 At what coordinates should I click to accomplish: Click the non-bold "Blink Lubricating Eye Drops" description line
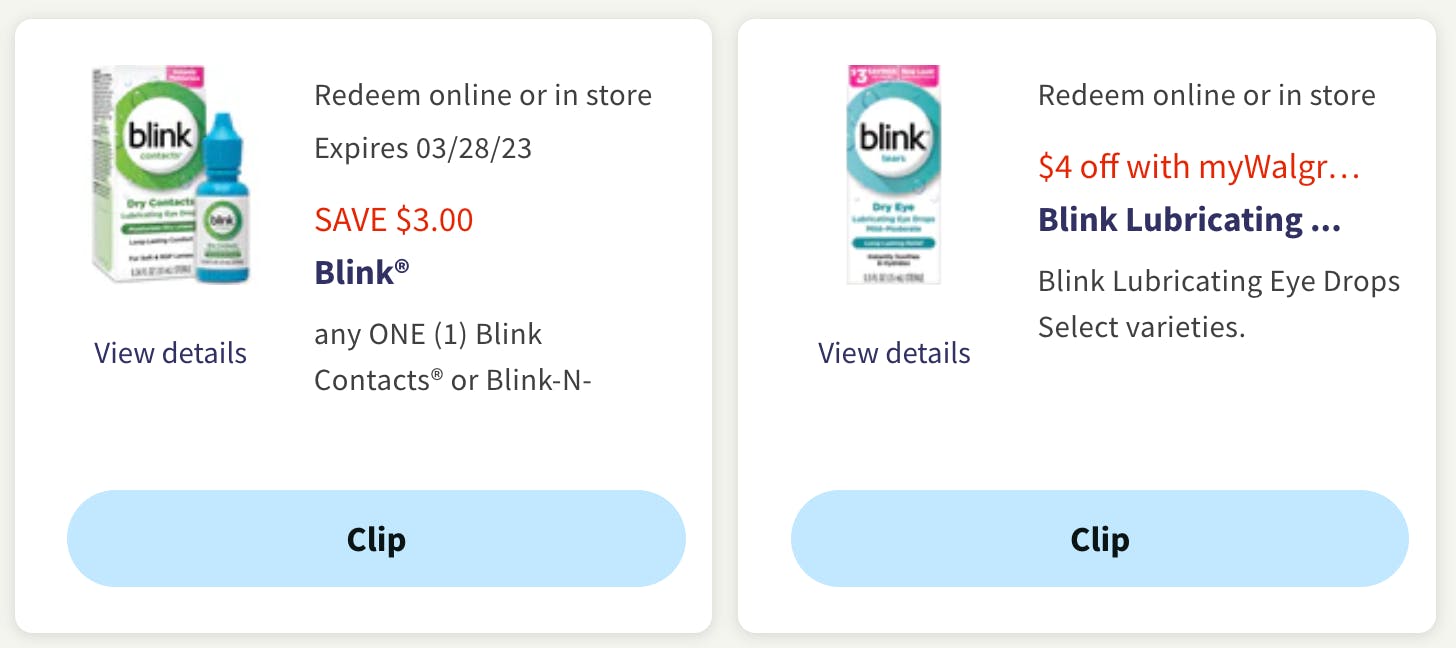pyautogui.click(x=1219, y=281)
